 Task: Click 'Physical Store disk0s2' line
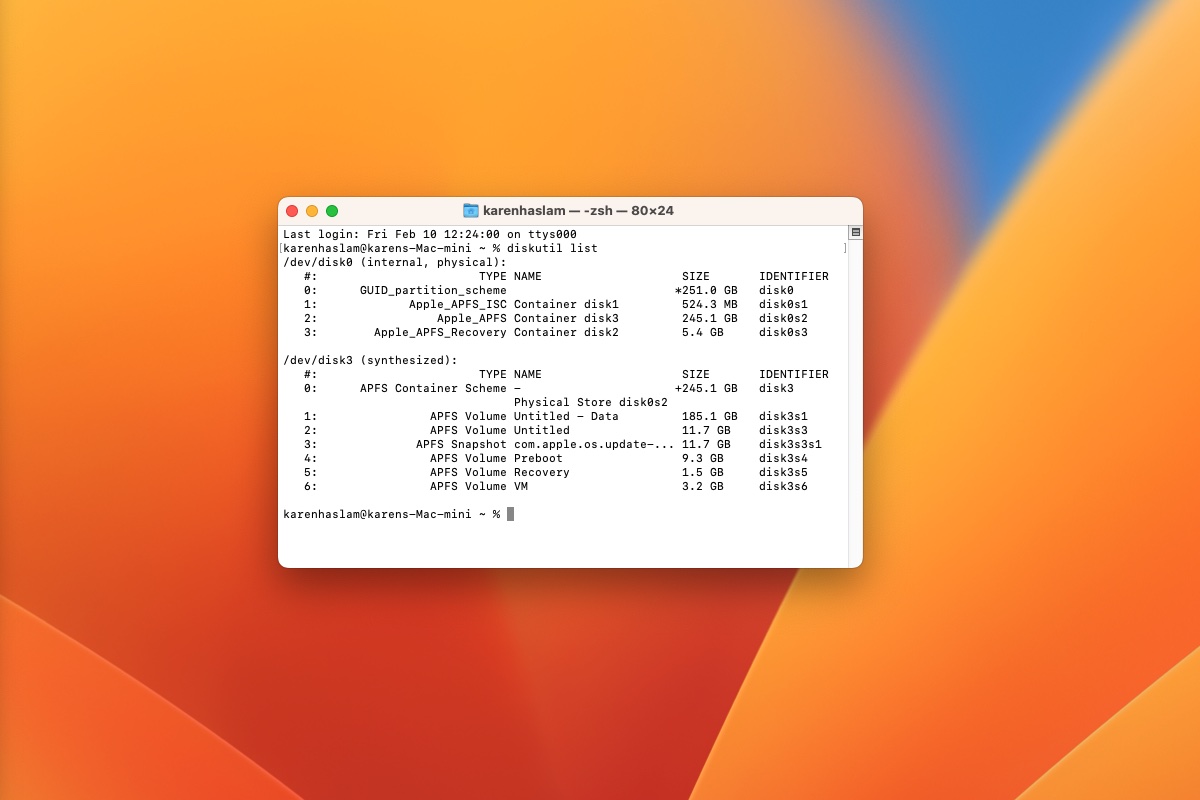pos(591,402)
